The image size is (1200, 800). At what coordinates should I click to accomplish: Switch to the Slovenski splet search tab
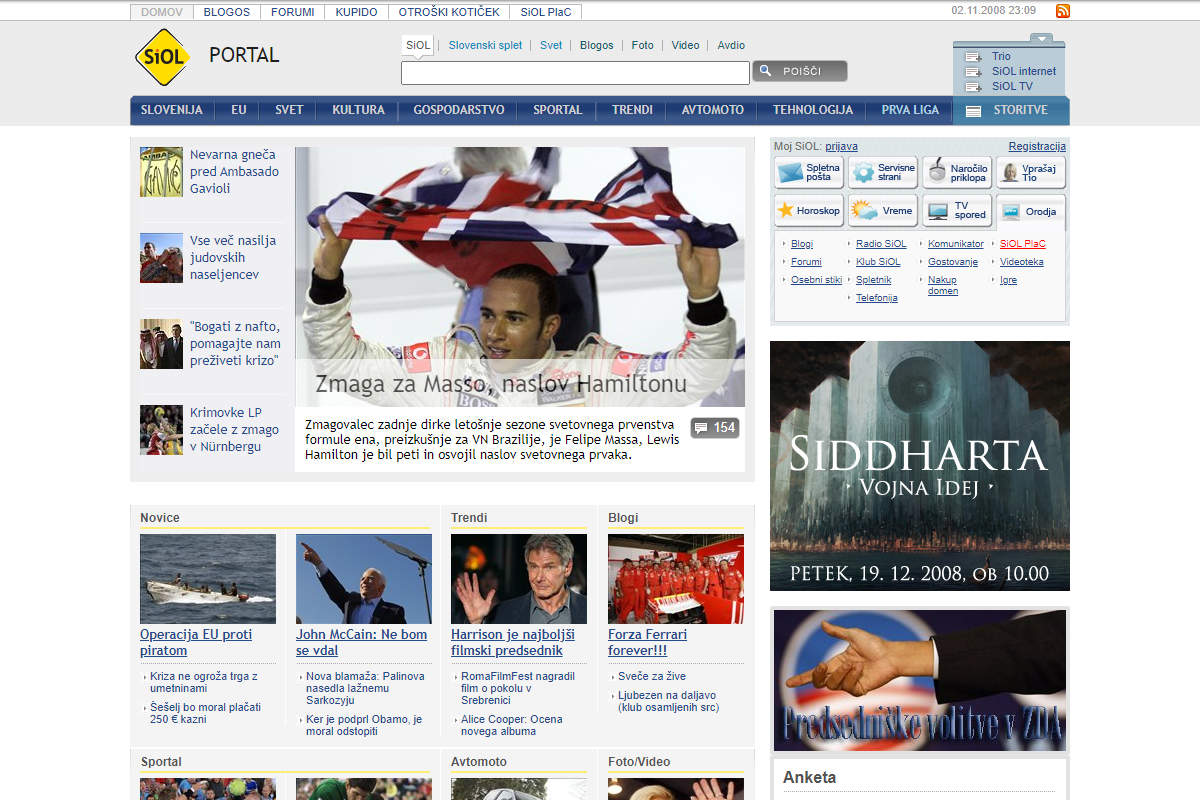coord(485,45)
